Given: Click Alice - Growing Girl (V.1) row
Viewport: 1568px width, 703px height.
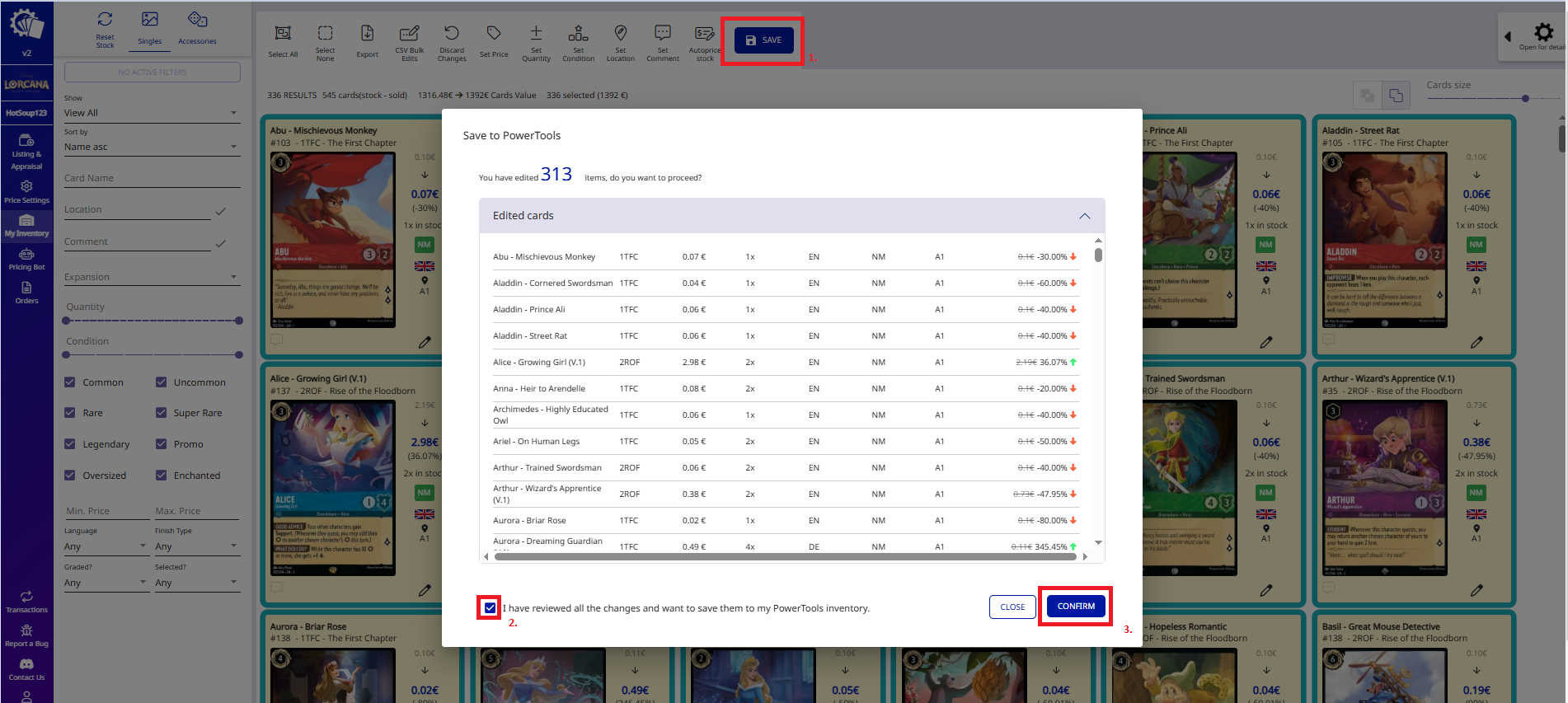Looking at the screenshot, I should (785, 363).
